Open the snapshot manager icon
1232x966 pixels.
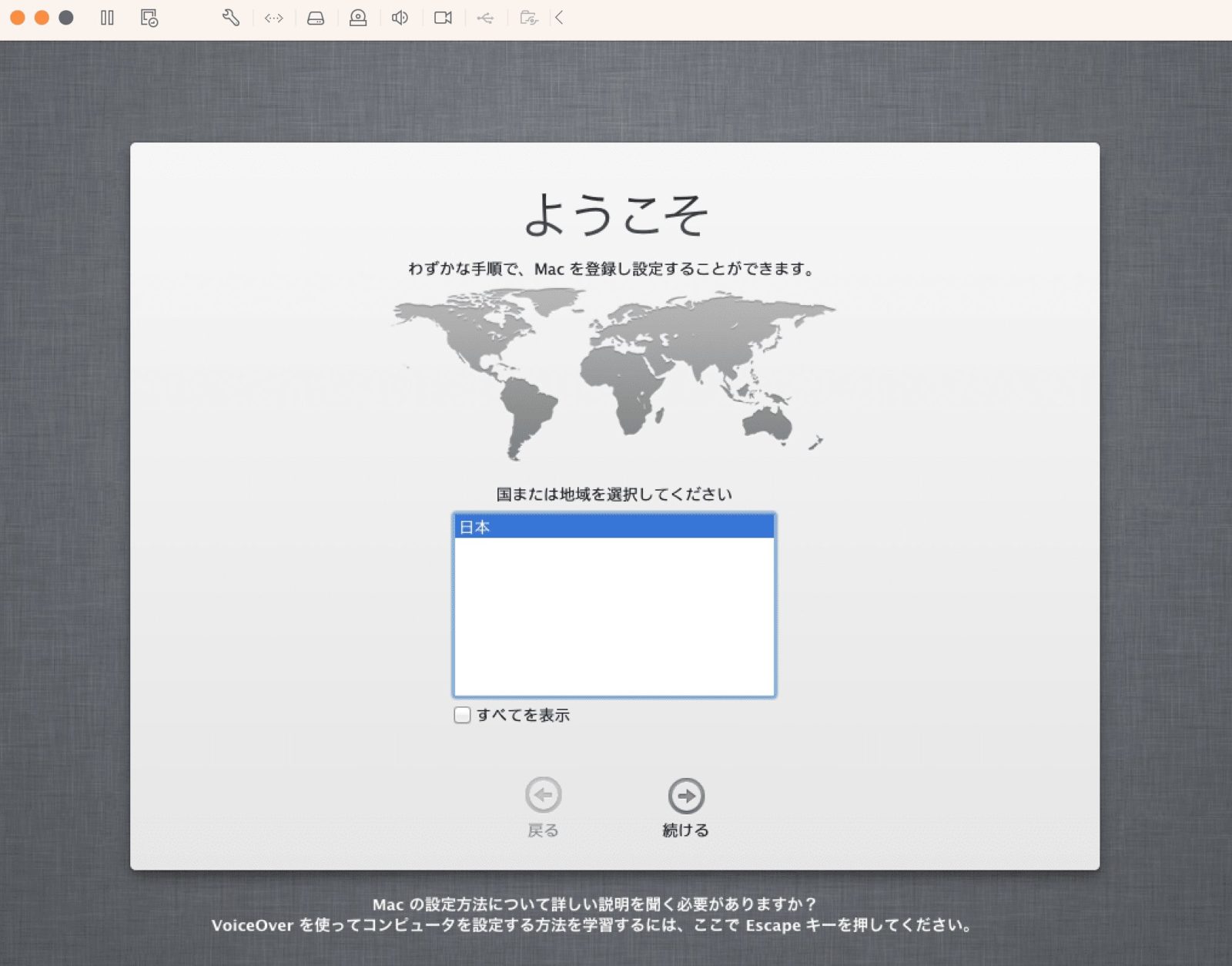(x=149, y=18)
